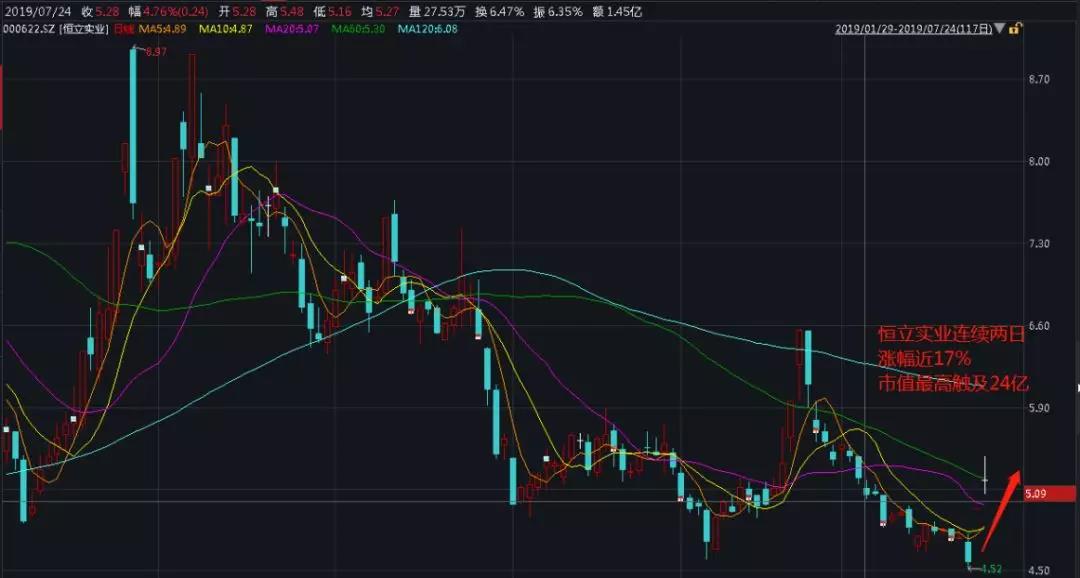1080x578 pixels.
Task: Click the red 5.09 current price tag
Action: 1050,493
